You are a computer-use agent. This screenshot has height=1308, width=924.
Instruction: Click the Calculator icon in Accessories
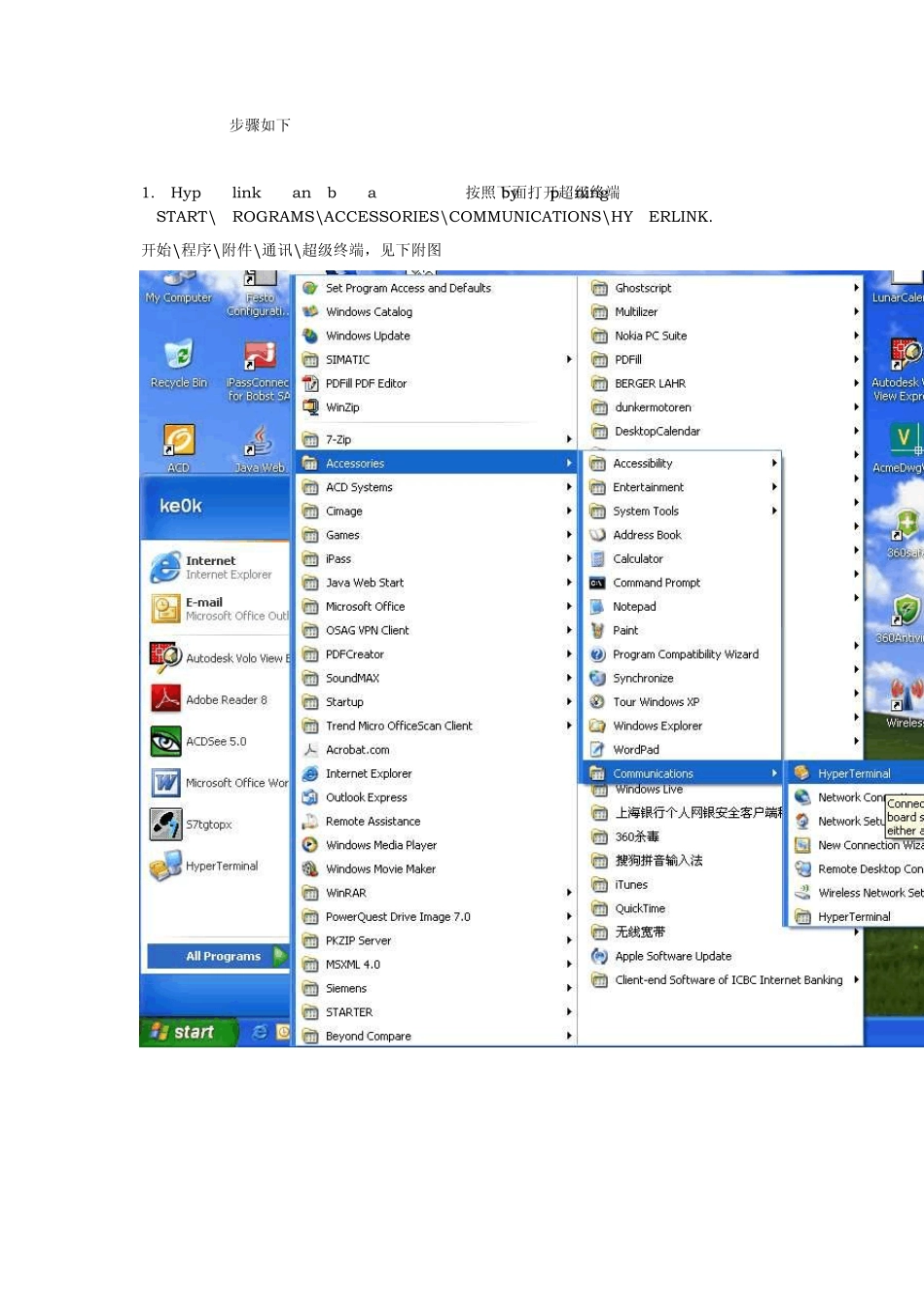point(598,558)
